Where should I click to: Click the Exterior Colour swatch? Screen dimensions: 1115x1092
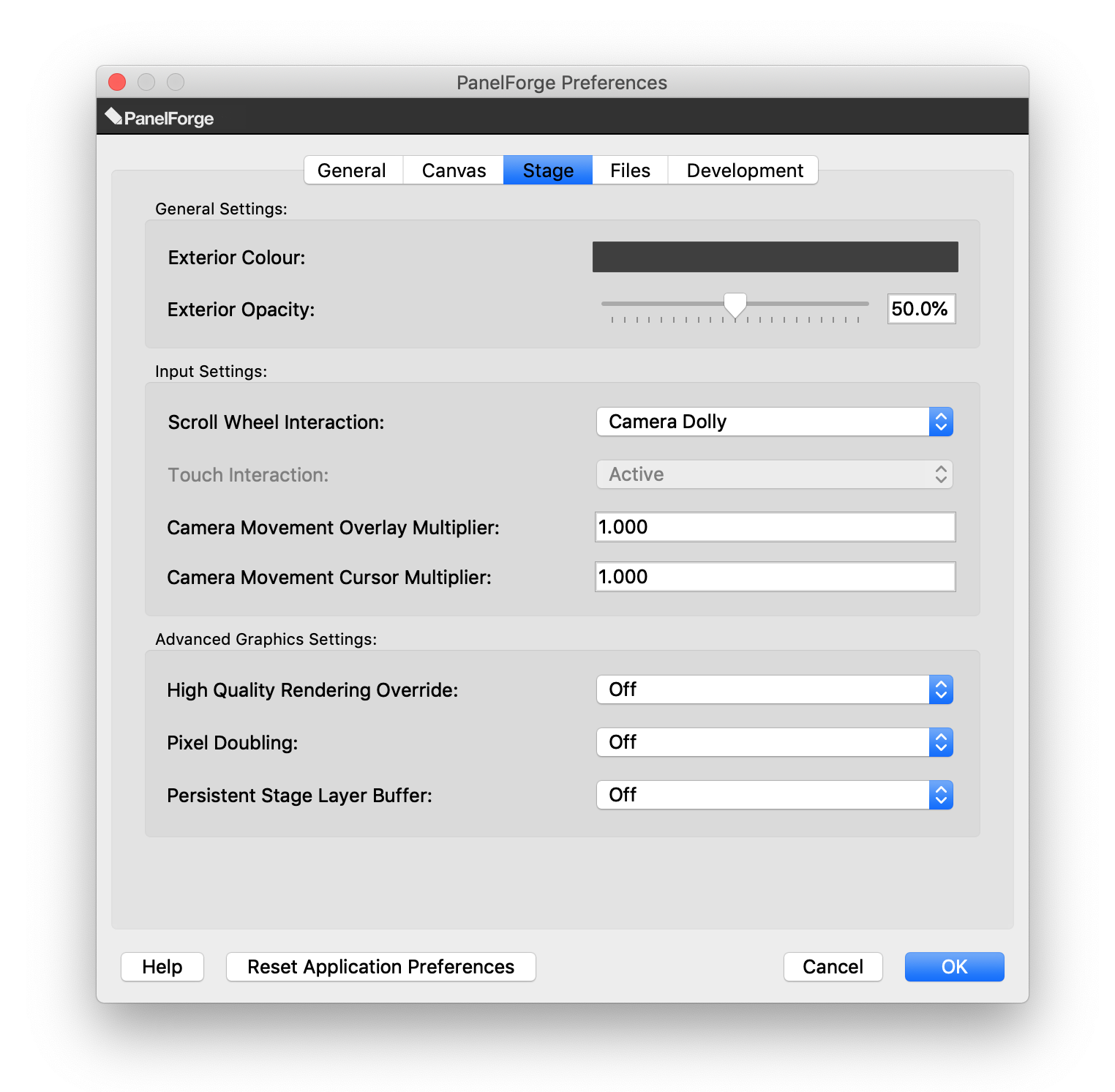775,257
